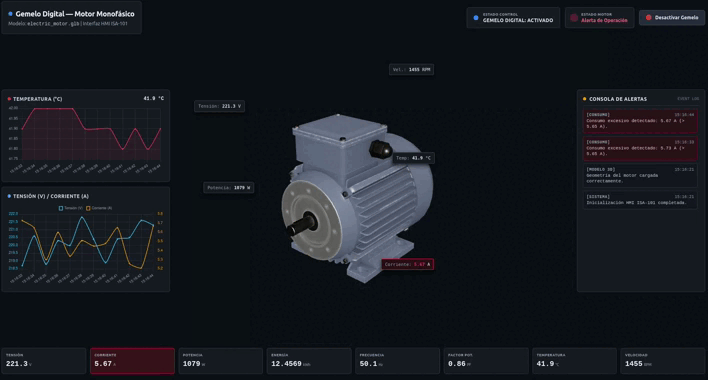Click the Velocidad 1455 RPM card
This screenshot has width=708, height=380.
pyautogui.click(x=662, y=361)
